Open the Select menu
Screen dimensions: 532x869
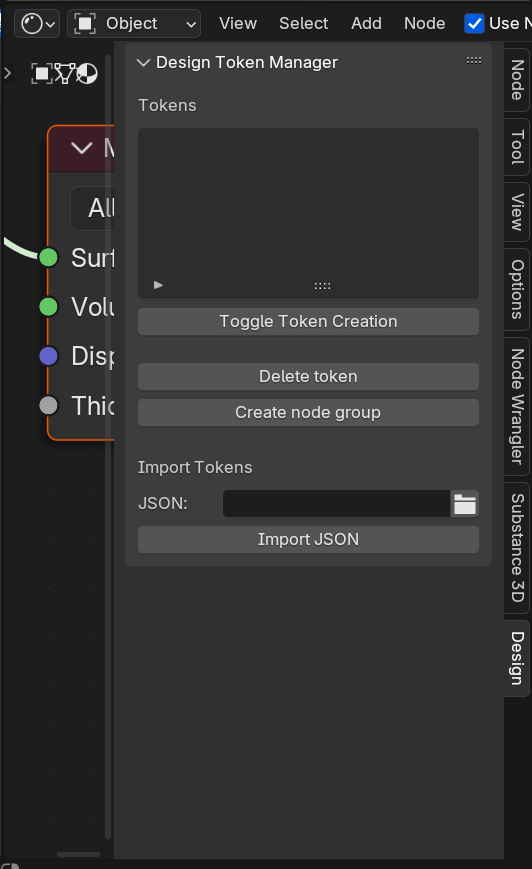click(x=303, y=24)
